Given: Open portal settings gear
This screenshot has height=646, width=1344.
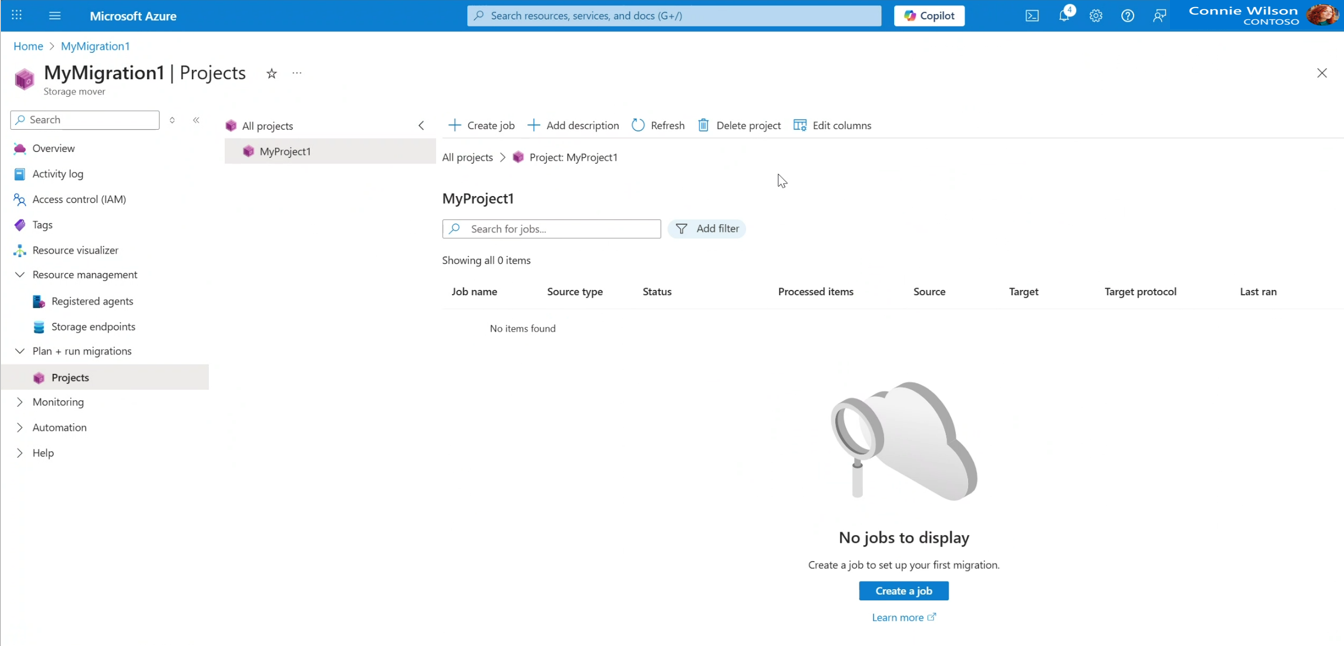Looking at the screenshot, I should click(1096, 16).
